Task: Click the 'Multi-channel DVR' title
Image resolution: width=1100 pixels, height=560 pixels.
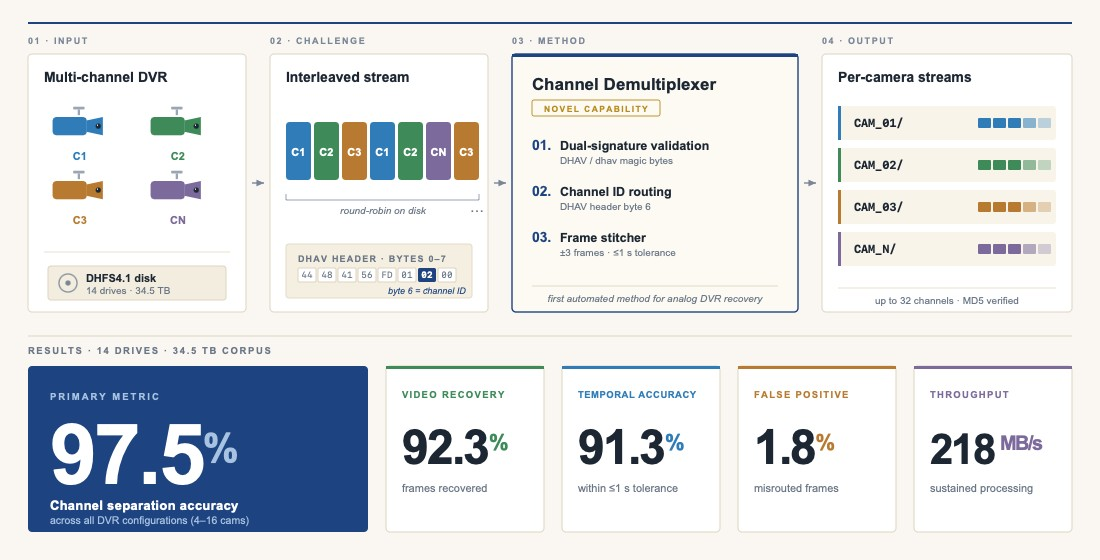Action: click(106, 77)
